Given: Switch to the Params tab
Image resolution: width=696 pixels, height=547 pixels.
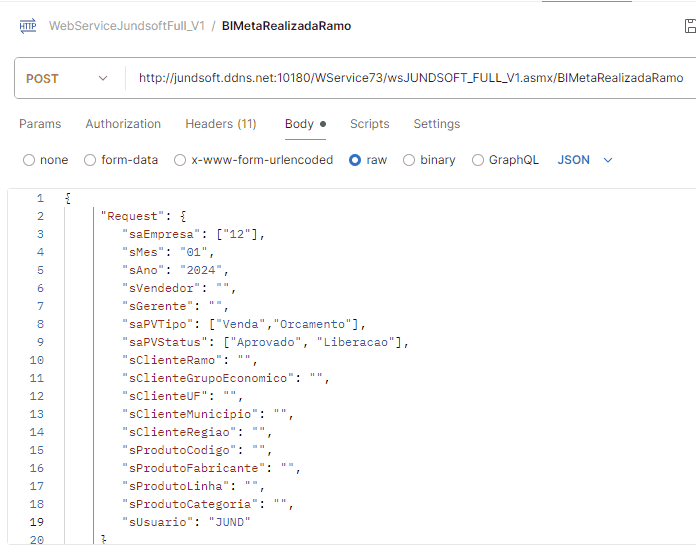Looking at the screenshot, I should pyautogui.click(x=40, y=124).
